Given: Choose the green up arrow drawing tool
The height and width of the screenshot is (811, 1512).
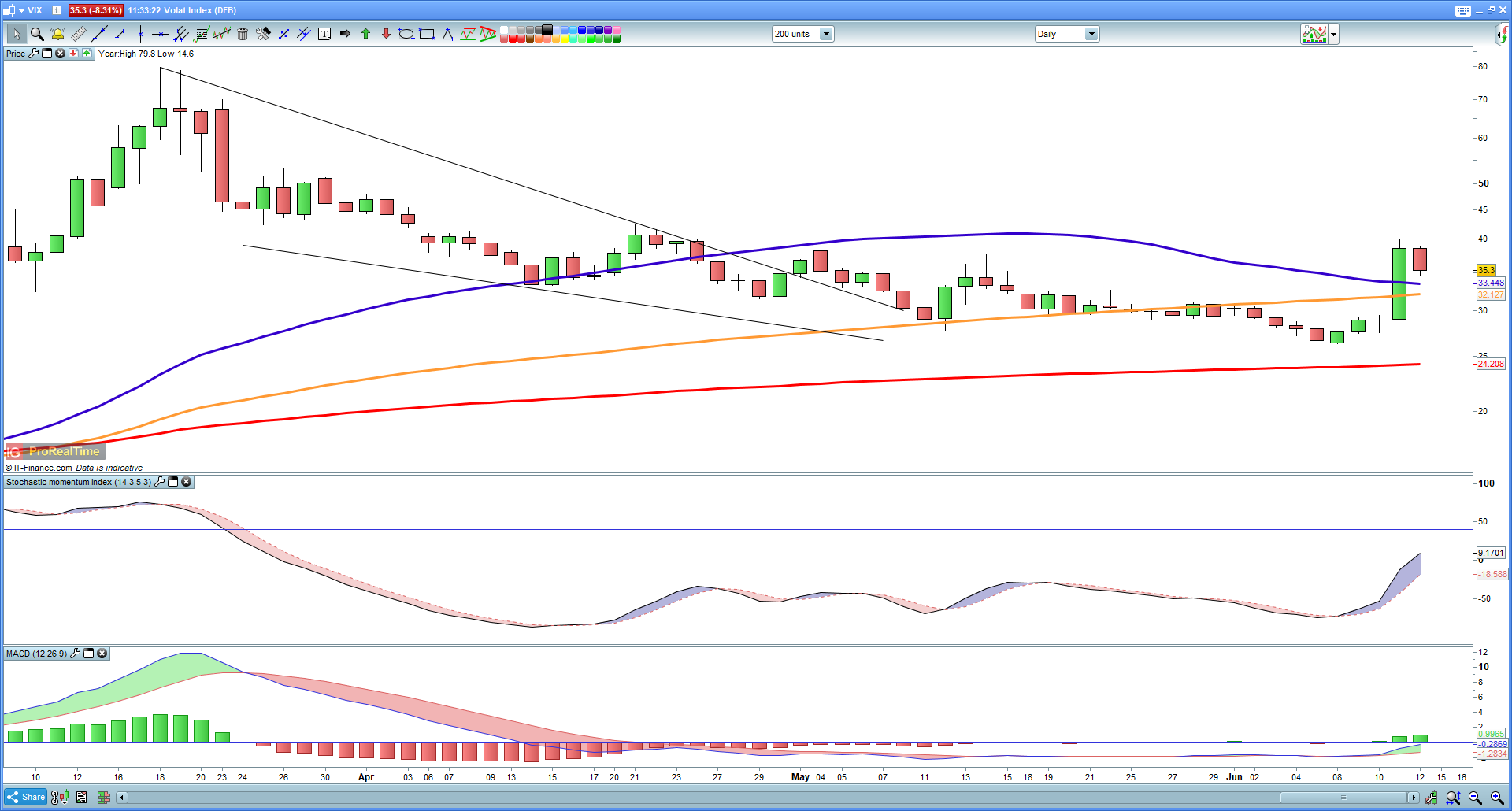Looking at the screenshot, I should 365,34.
